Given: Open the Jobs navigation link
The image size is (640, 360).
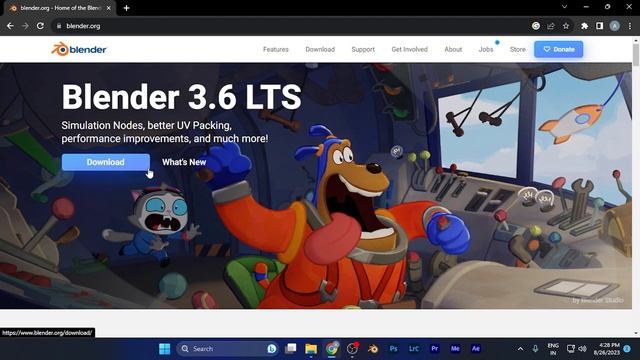Looking at the screenshot, I should click(486, 49).
